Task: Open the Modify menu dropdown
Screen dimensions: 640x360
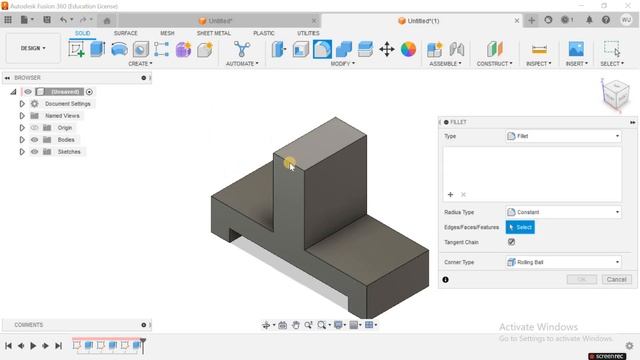Action: (343, 64)
